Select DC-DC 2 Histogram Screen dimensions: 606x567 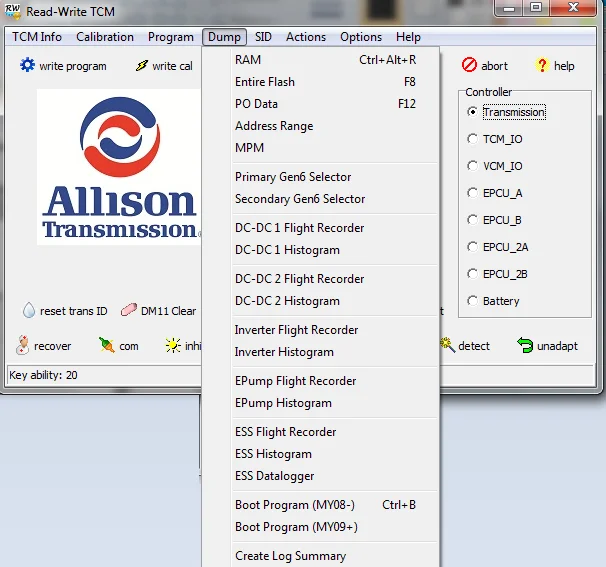pos(321,301)
